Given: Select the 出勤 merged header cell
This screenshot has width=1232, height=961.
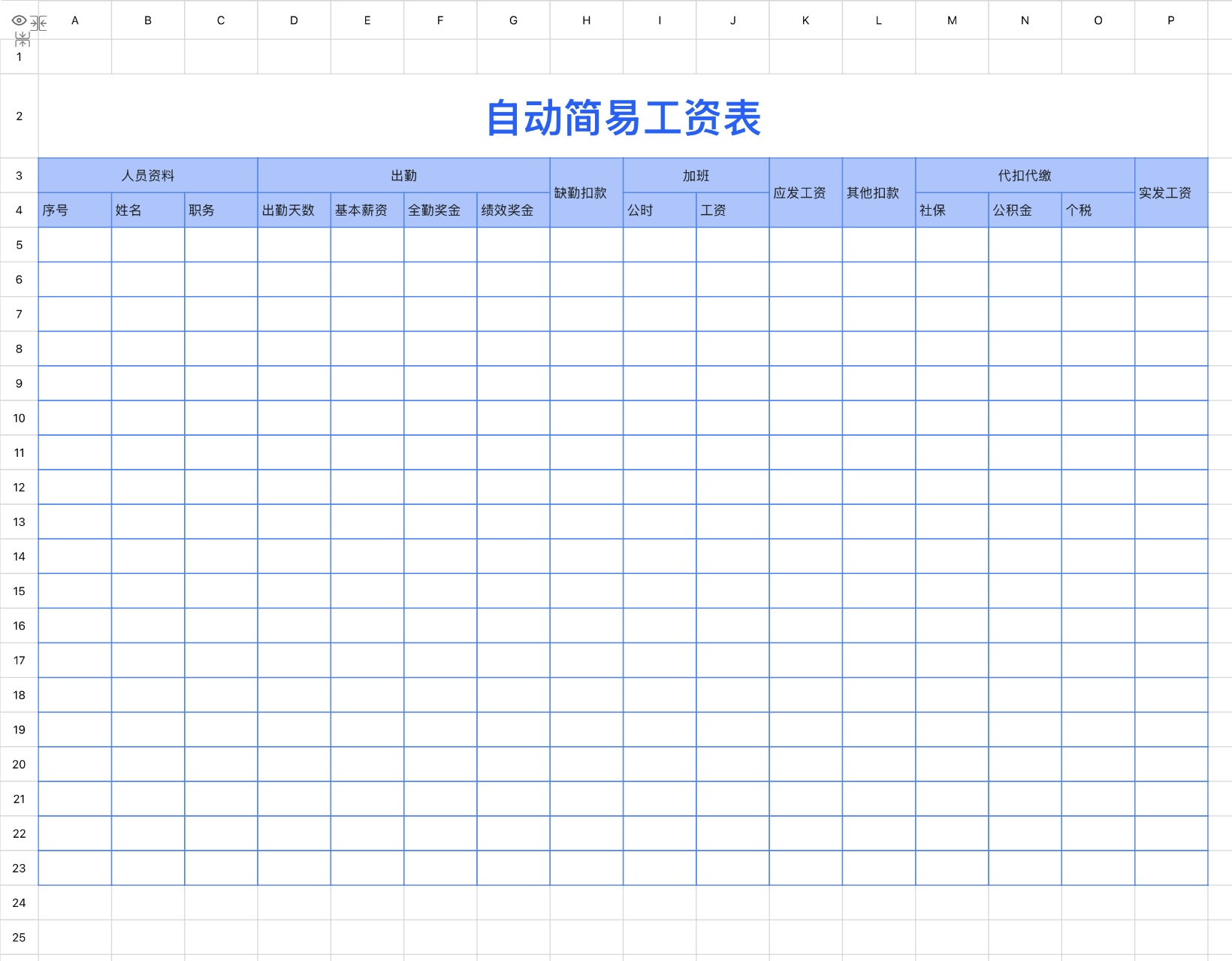Looking at the screenshot, I should point(404,175).
